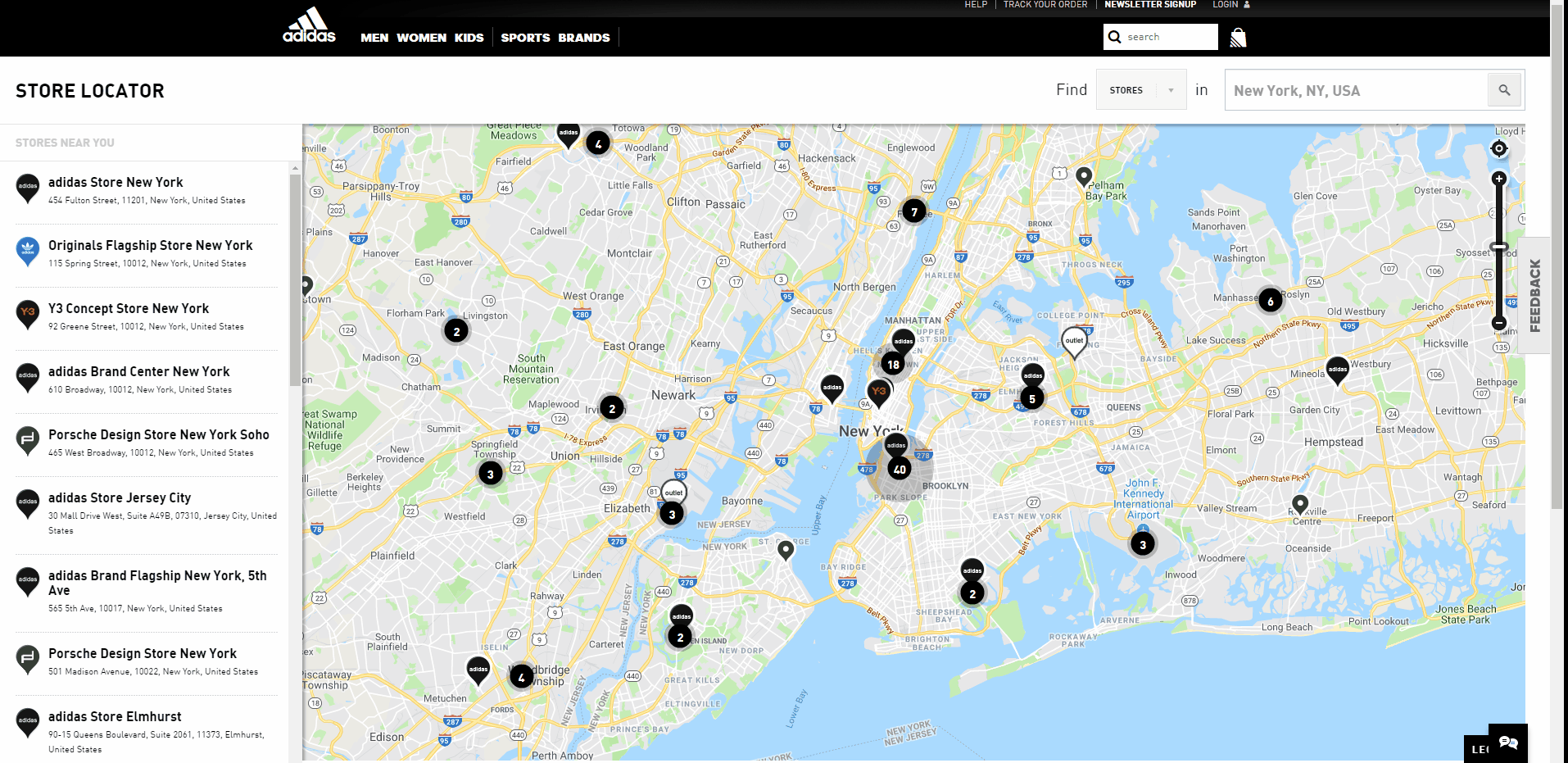The width and height of the screenshot is (1568, 763).
Task: Focus the site search field
Action: [1170, 37]
